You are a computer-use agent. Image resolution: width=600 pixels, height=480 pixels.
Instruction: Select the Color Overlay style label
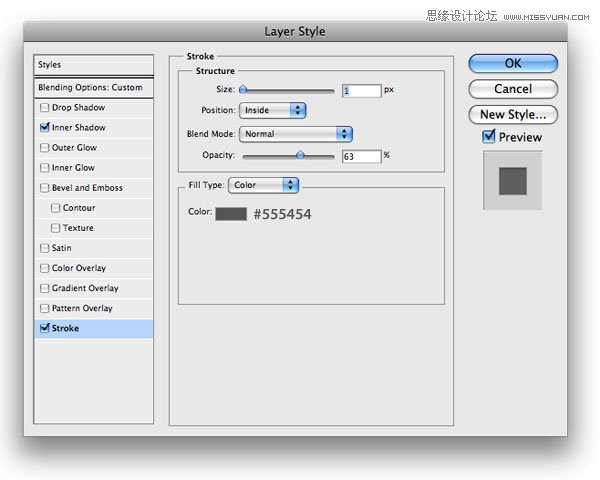(79, 268)
